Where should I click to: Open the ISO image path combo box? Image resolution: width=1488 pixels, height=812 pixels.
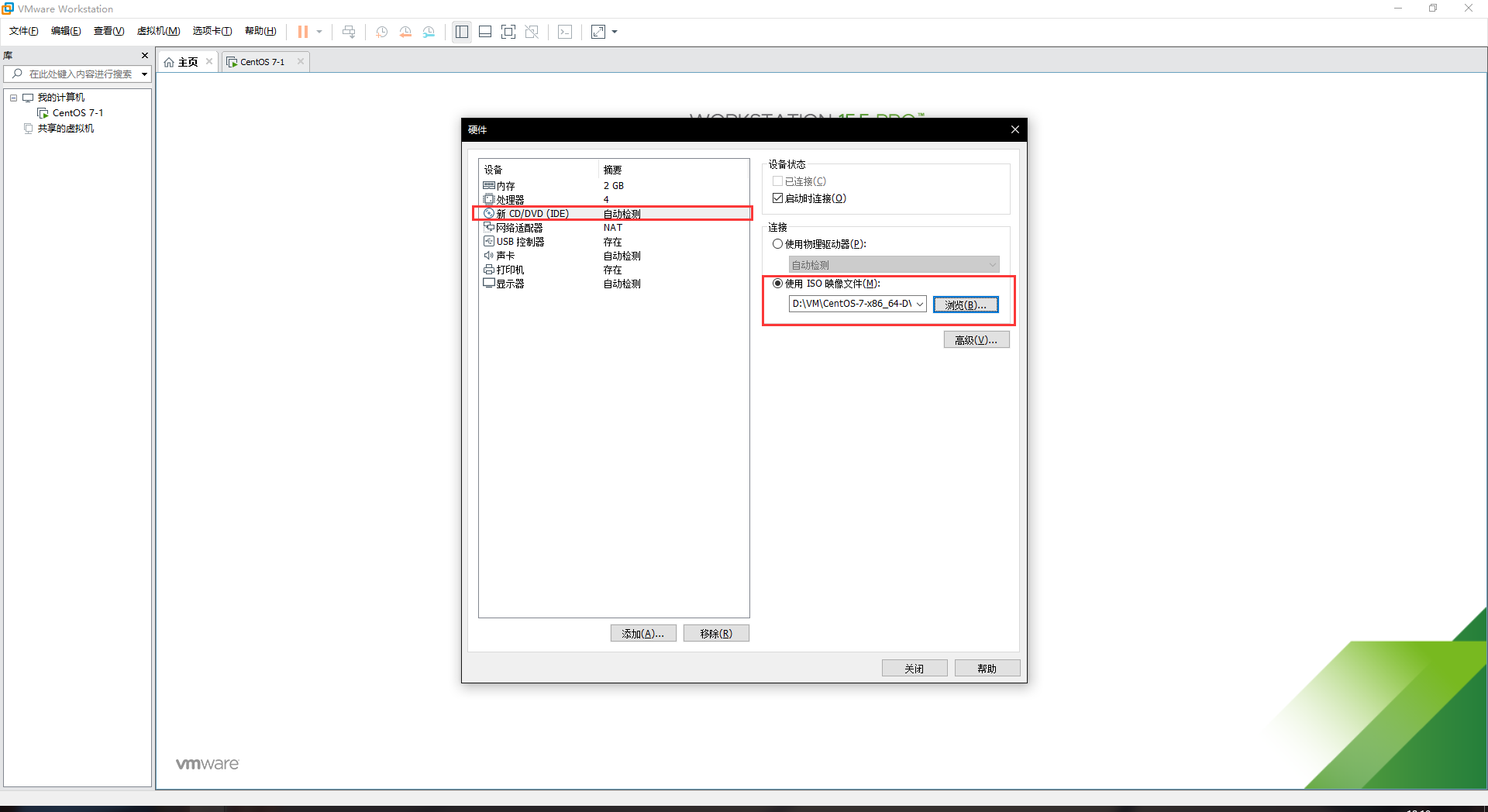[857, 304]
